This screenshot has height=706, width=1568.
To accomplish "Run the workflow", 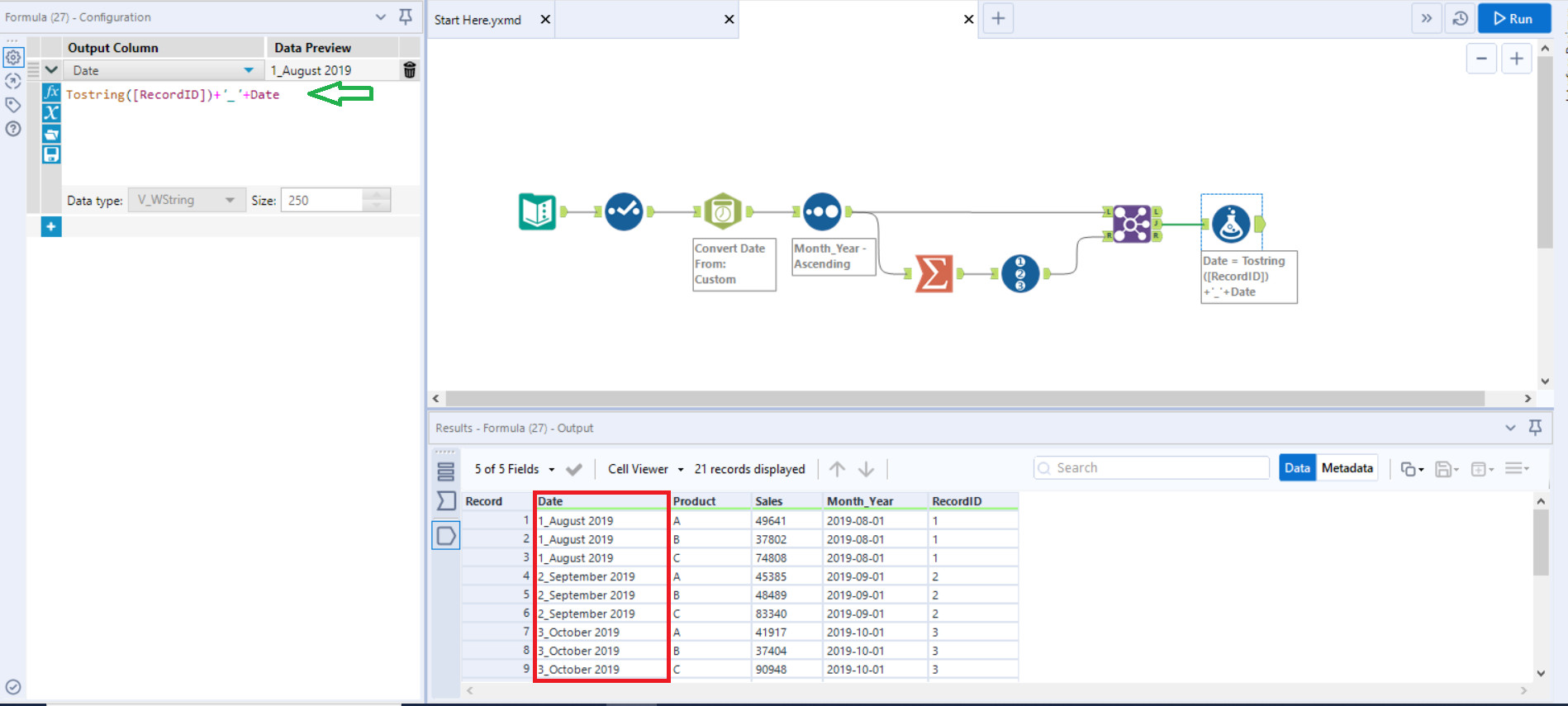I will pyautogui.click(x=1513, y=19).
